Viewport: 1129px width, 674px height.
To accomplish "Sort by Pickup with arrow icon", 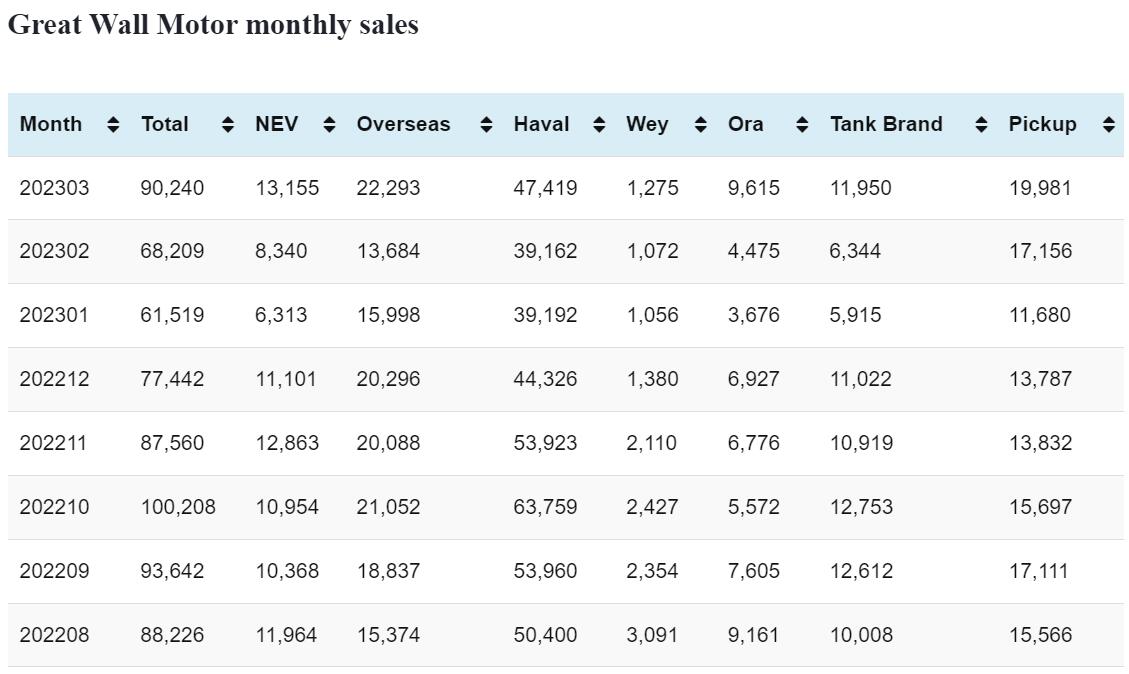I will click(1108, 125).
